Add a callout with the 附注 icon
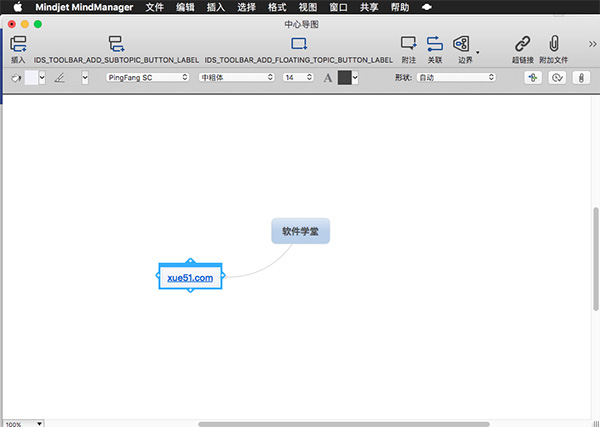600x427 pixels. pyautogui.click(x=408, y=44)
